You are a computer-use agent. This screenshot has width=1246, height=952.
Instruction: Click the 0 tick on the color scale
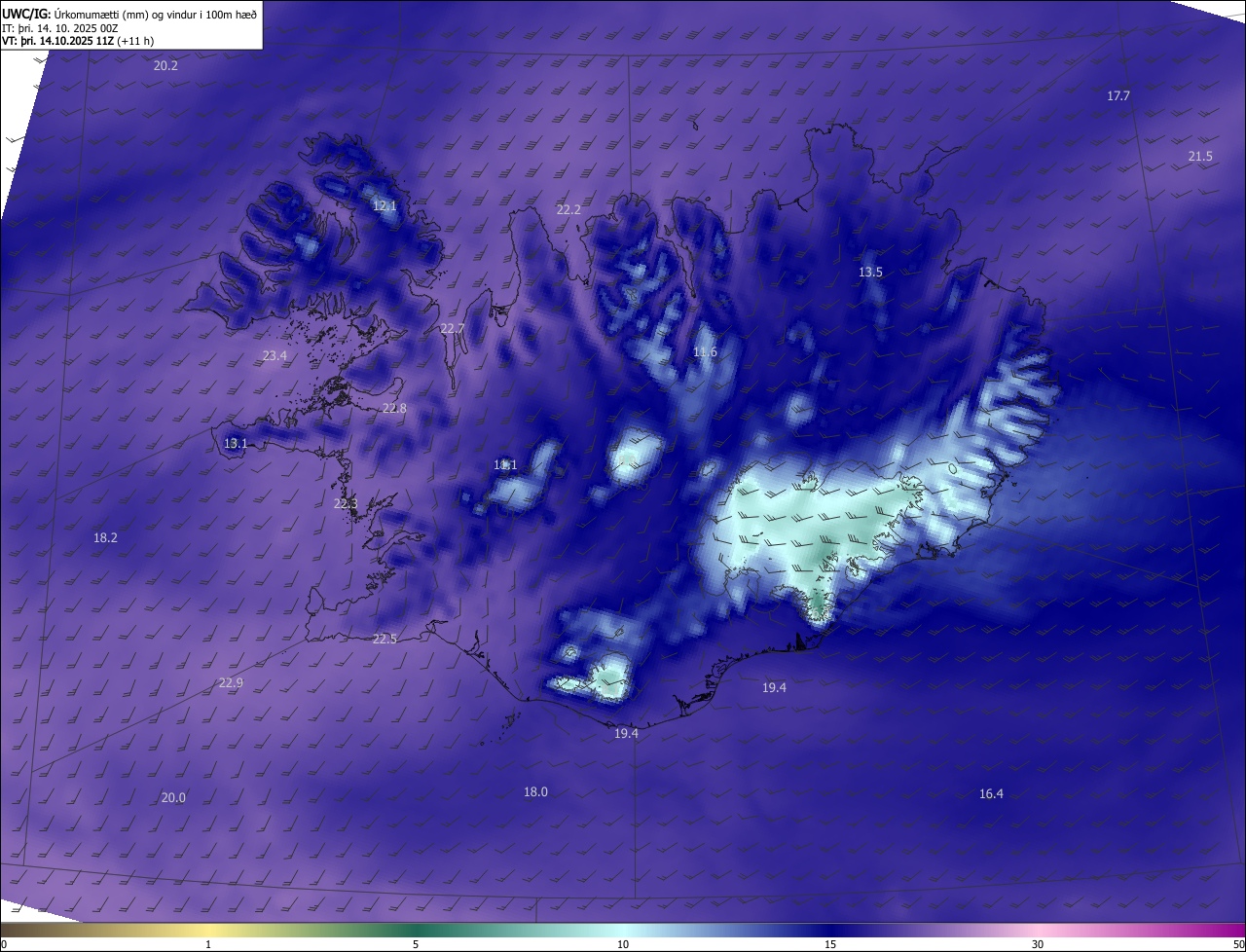(x=4, y=944)
